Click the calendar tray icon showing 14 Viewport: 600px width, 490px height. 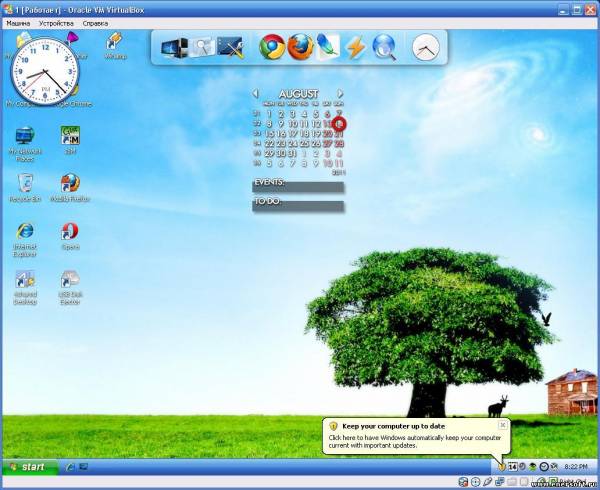pyautogui.click(x=512, y=467)
